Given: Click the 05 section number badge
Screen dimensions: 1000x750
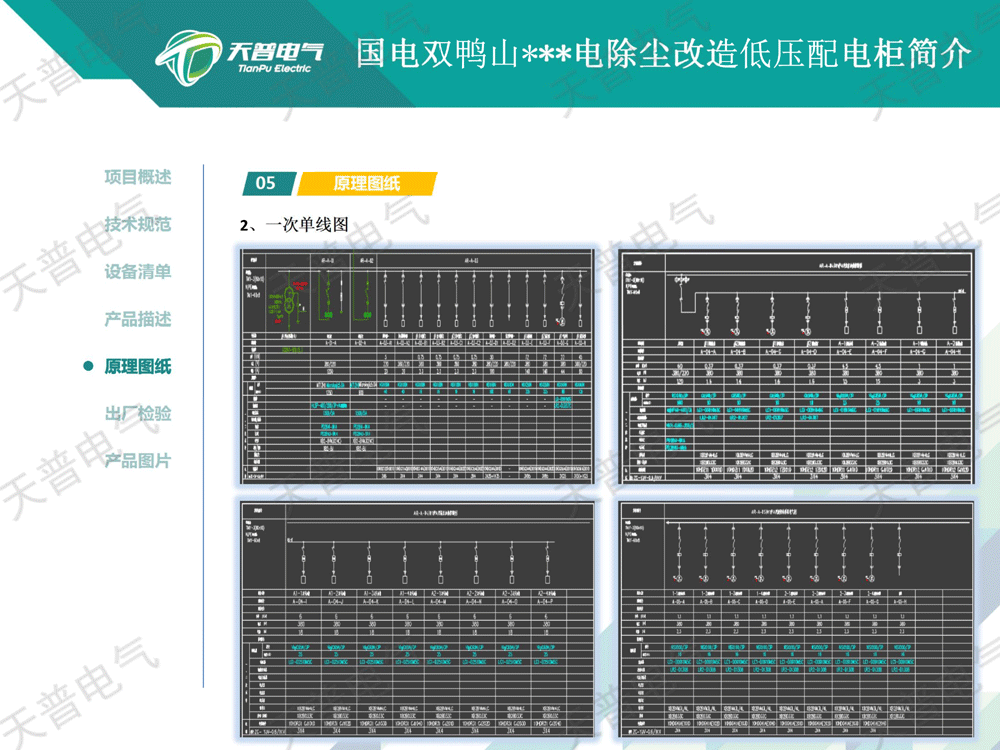Looking at the screenshot, I should click(x=269, y=184).
